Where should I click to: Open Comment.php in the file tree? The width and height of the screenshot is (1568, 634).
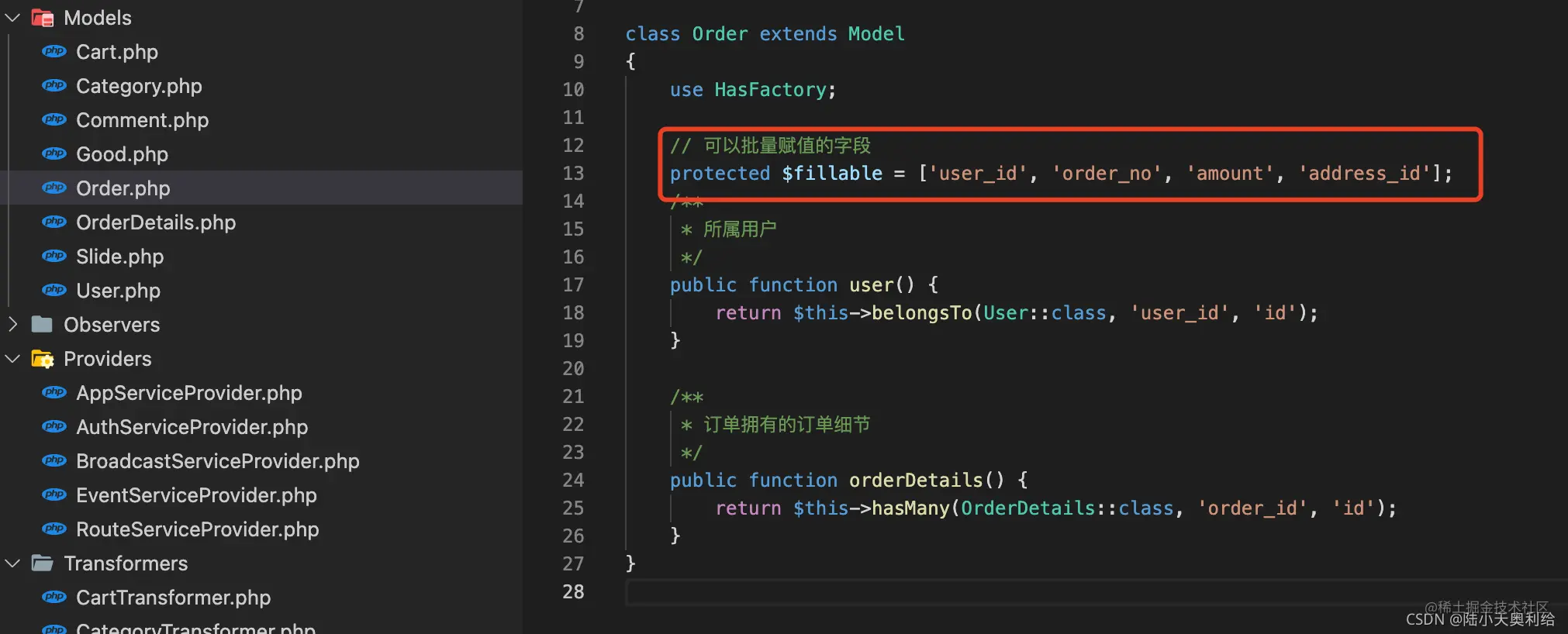[x=142, y=120]
